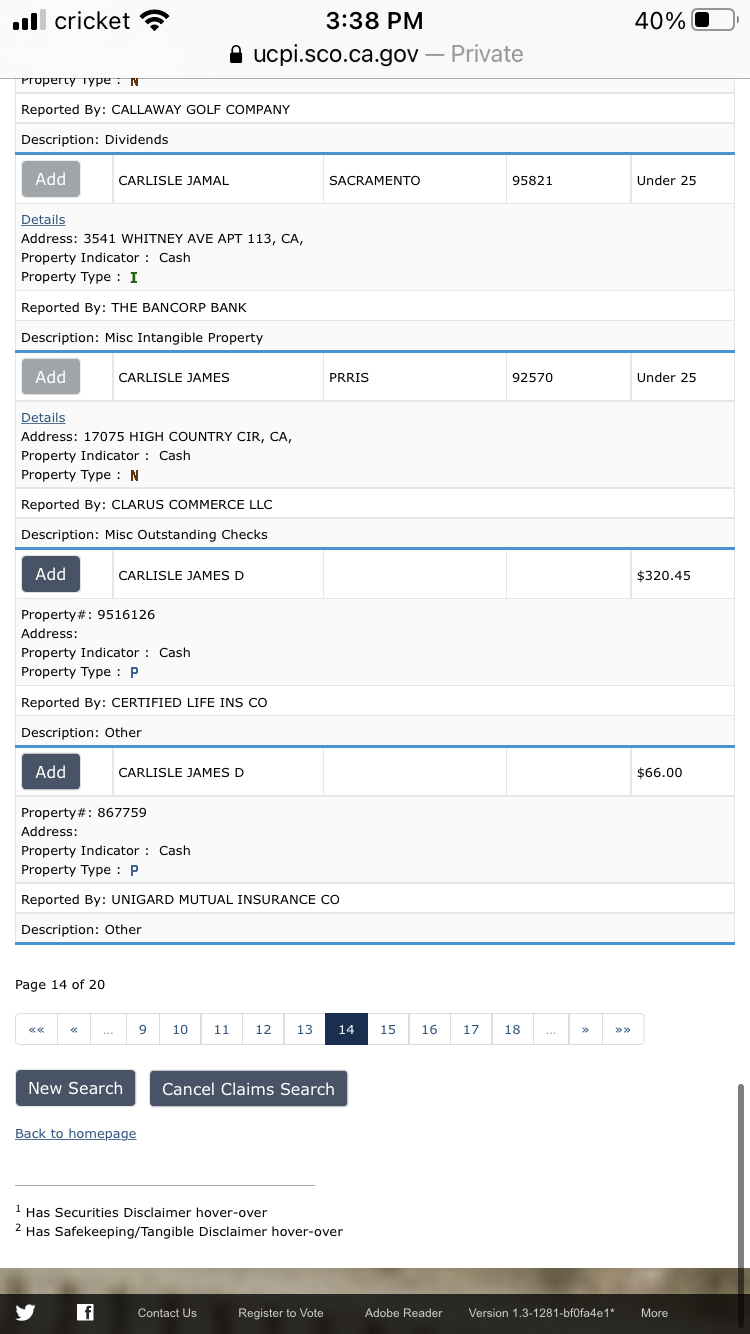Select zip code 92570

532,377
